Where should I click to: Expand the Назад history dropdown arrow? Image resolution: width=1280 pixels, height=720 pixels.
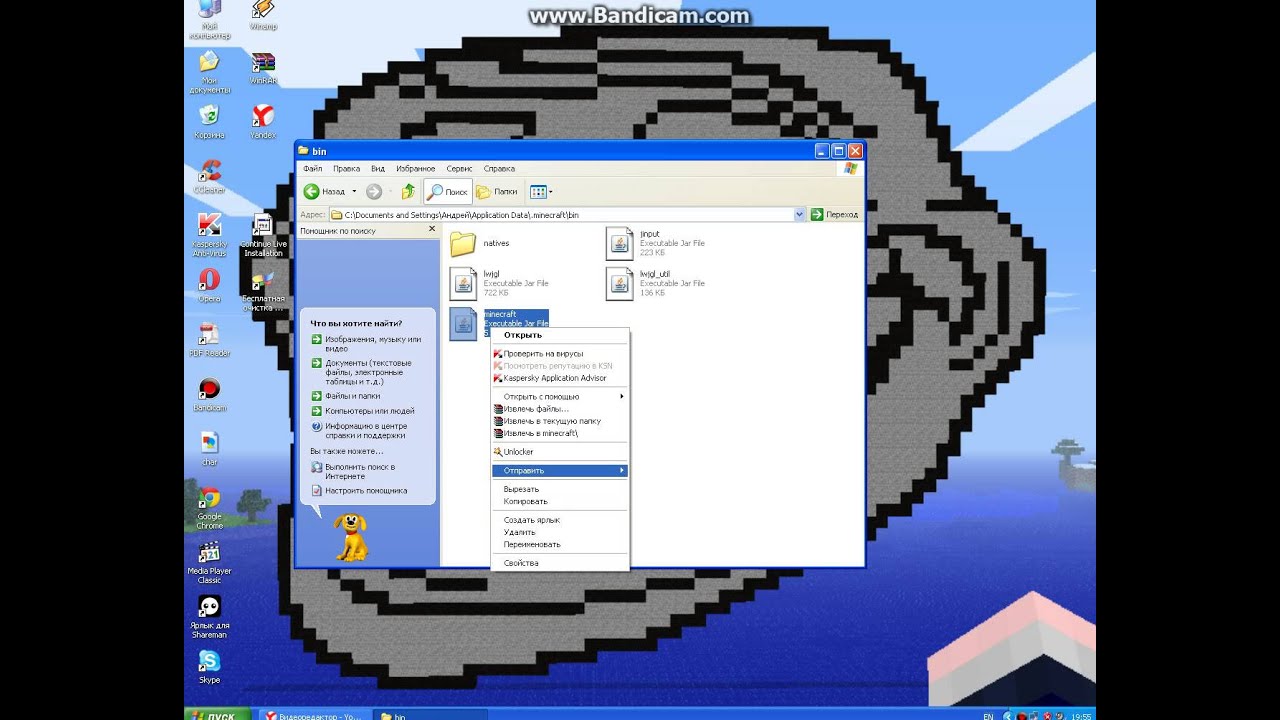coord(354,191)
